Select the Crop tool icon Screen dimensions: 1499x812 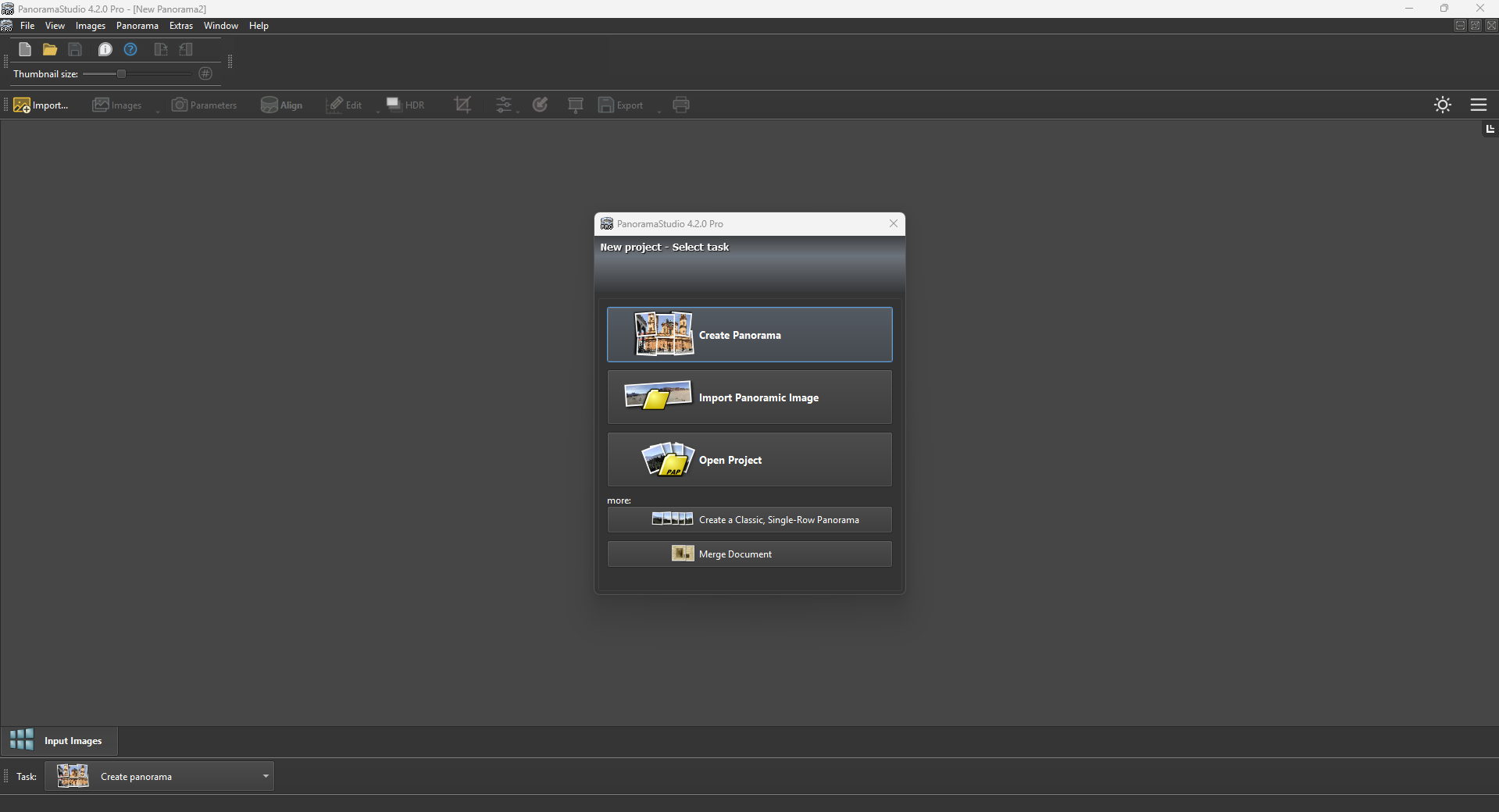tap(462, 105)
